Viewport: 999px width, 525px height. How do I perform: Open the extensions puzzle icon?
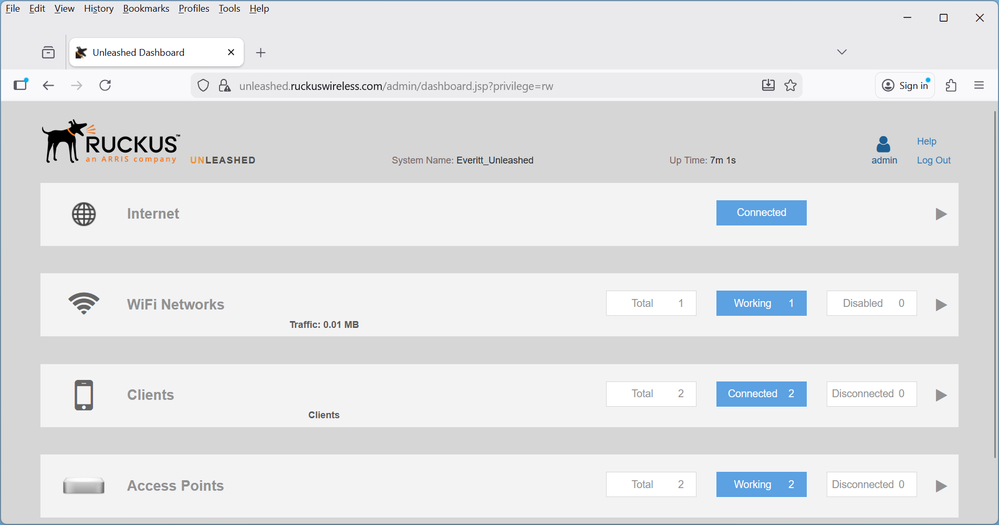[x=951, y=85]
